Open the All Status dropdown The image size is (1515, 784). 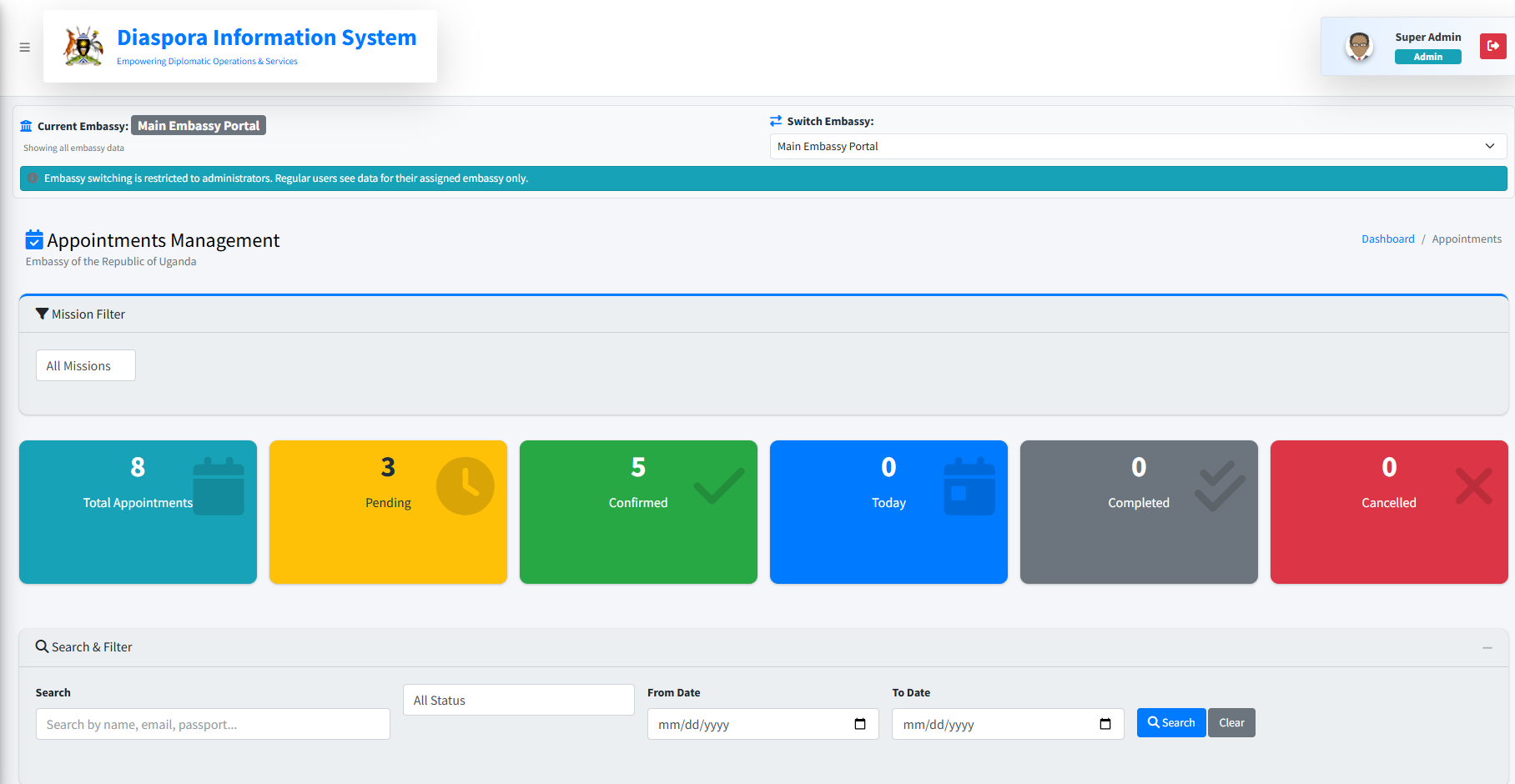point(519,700)
